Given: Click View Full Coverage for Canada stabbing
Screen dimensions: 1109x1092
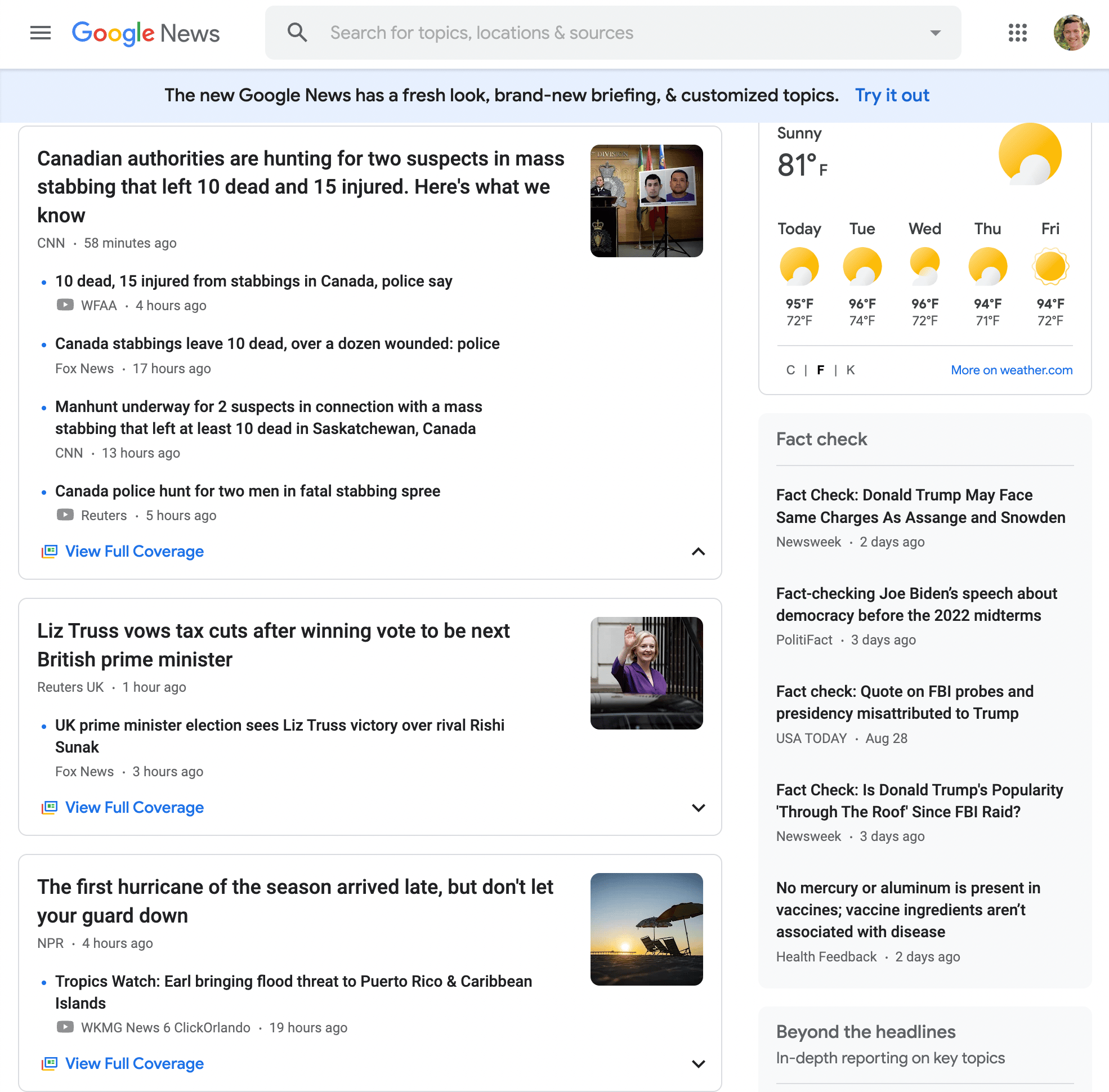Looking at the screenshot, I should point(134,551).
